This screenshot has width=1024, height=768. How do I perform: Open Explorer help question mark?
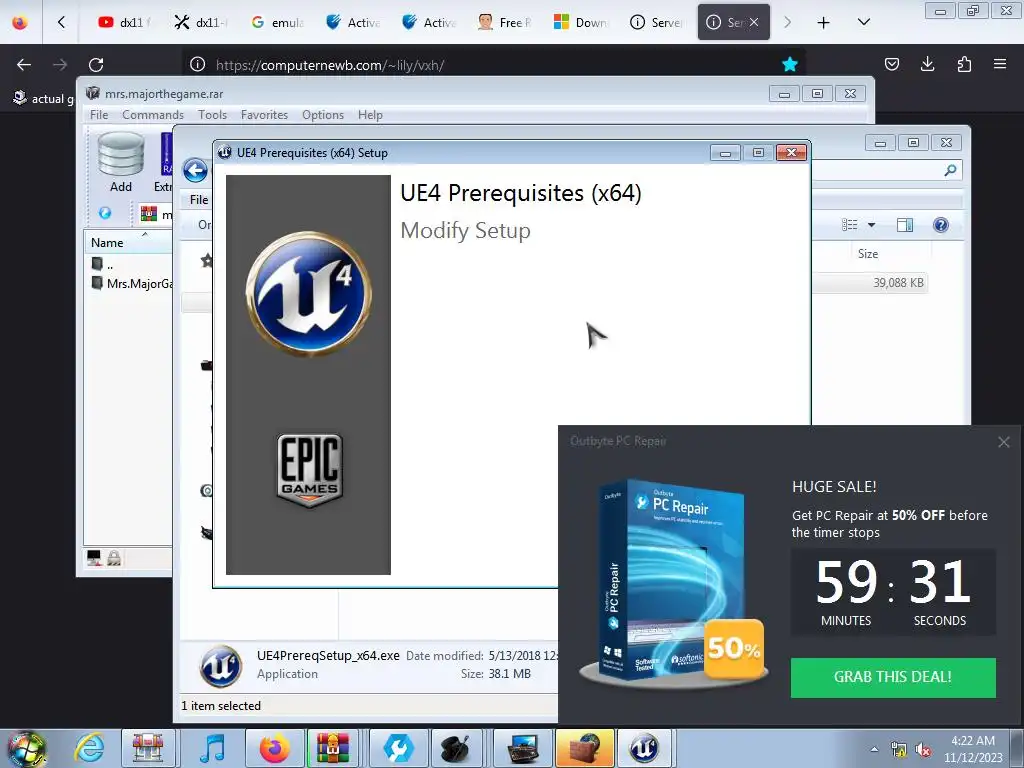[940, 225]
